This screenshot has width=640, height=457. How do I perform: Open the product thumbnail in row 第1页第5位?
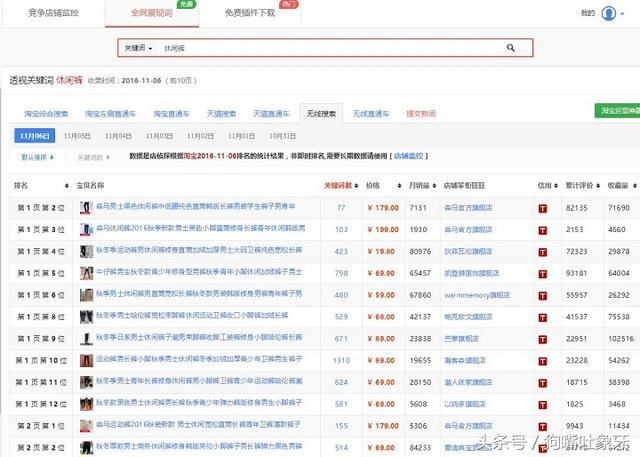(x=86, y=273)
